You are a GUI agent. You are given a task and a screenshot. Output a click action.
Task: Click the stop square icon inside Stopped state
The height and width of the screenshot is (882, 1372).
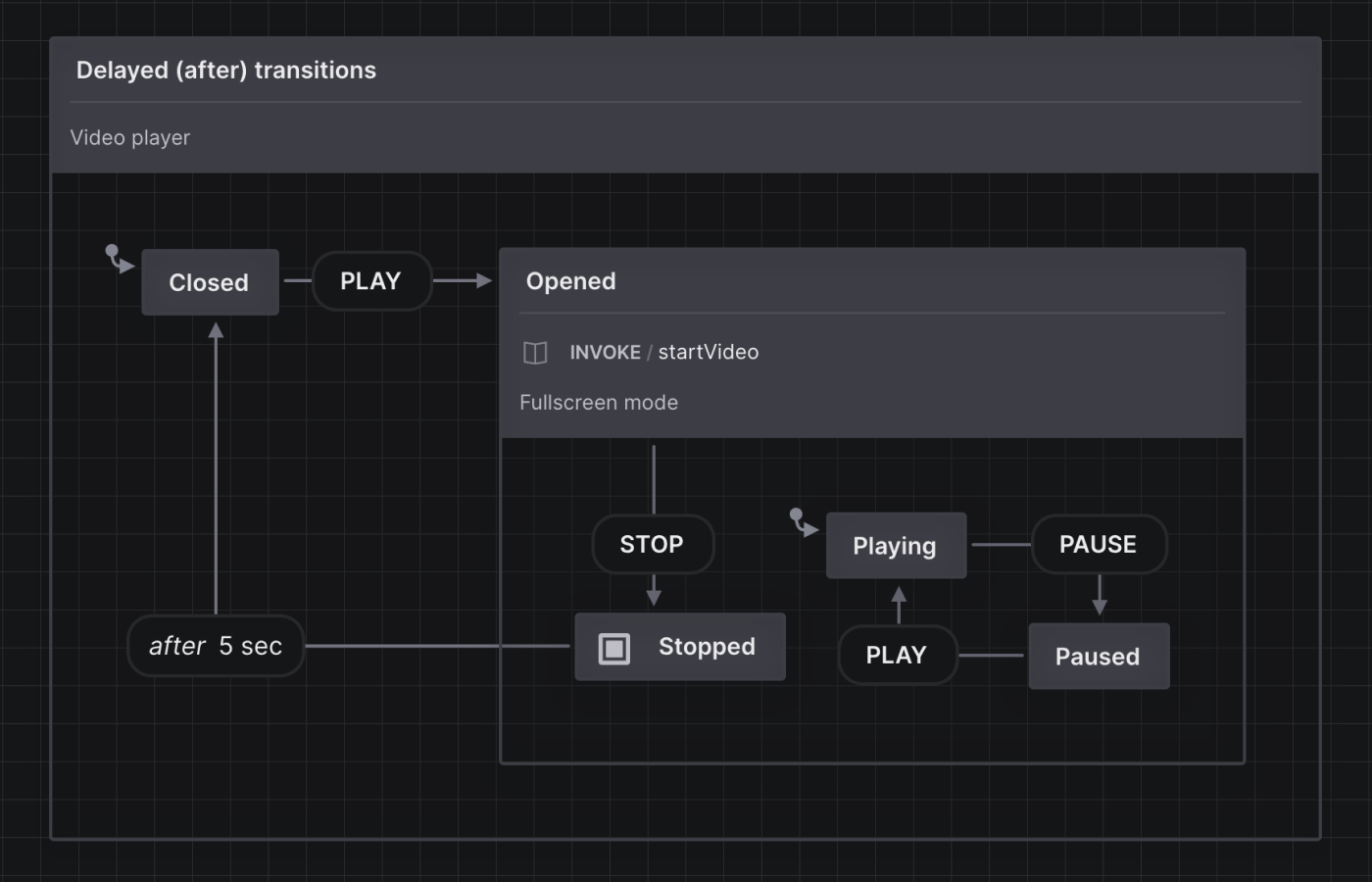click(x=615, y=647)
